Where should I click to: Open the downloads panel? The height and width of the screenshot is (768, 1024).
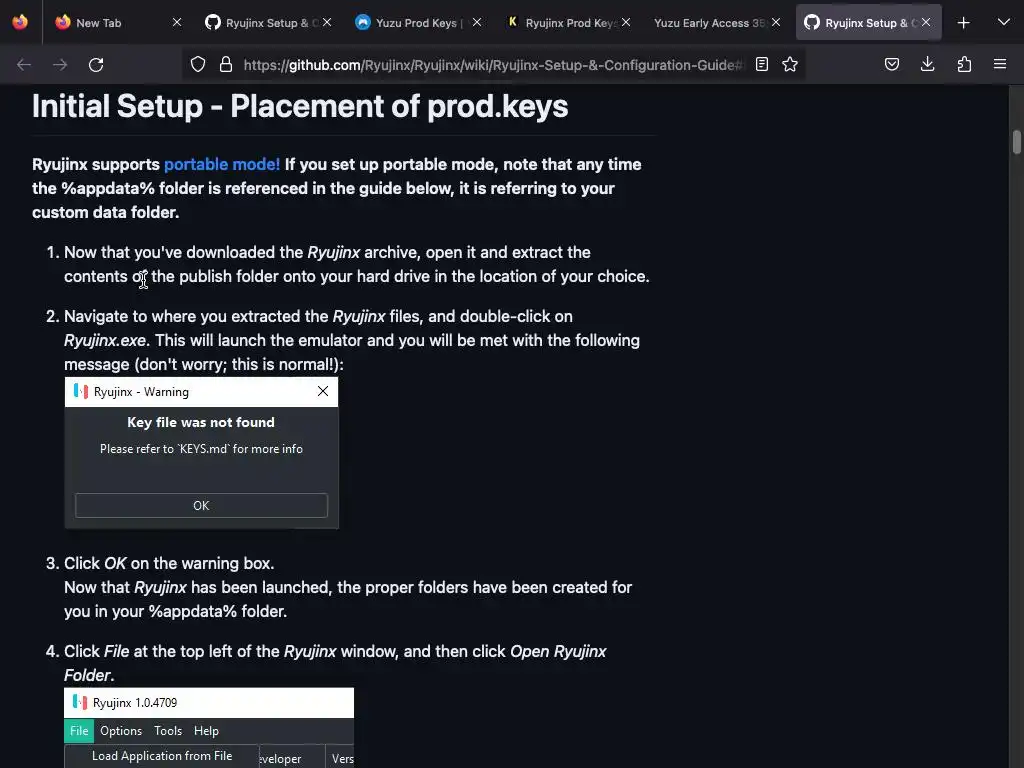pyautogui.click(x=928, y=64)
